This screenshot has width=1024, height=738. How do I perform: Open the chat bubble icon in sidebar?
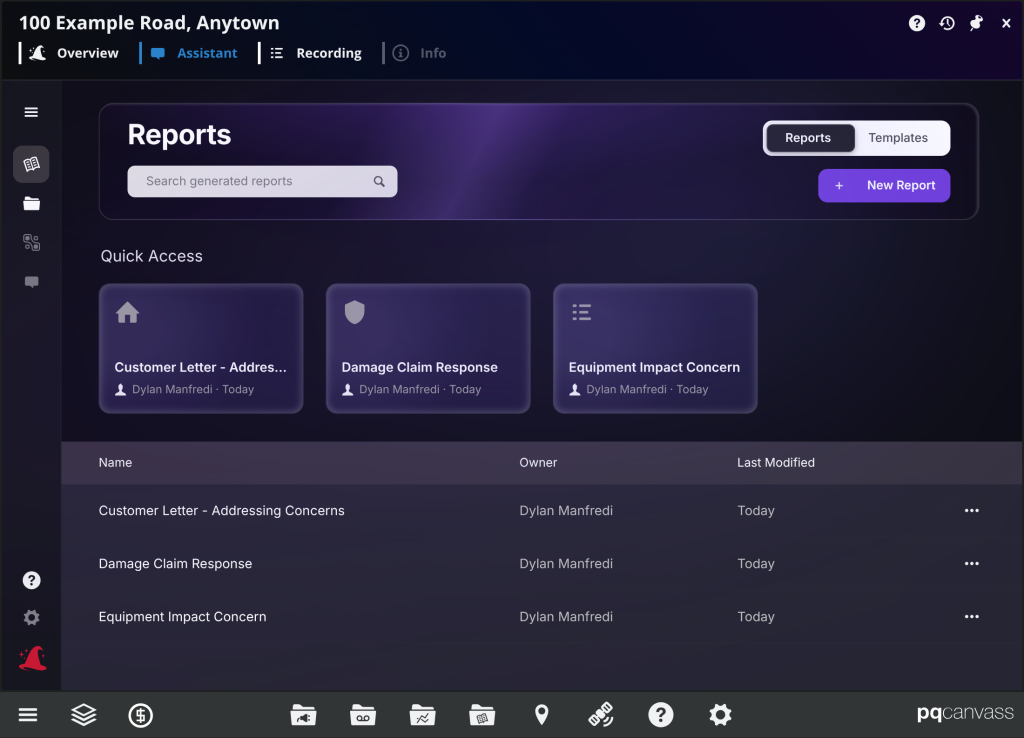(31, 282)
